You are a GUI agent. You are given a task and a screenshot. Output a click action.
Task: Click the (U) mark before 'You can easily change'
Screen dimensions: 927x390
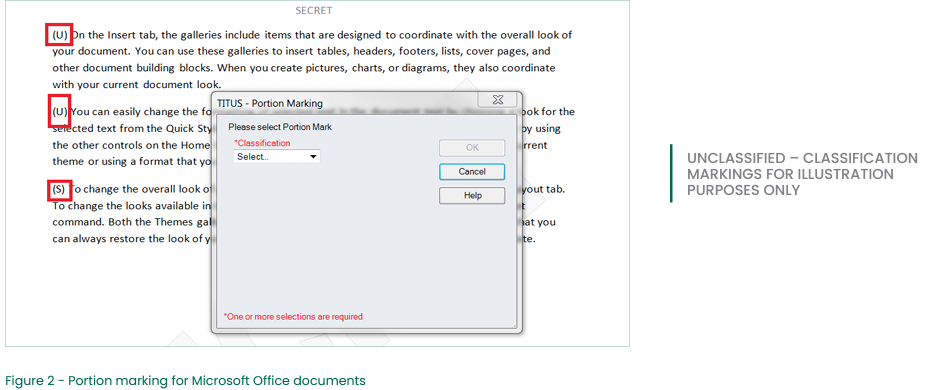pos(59,111)
